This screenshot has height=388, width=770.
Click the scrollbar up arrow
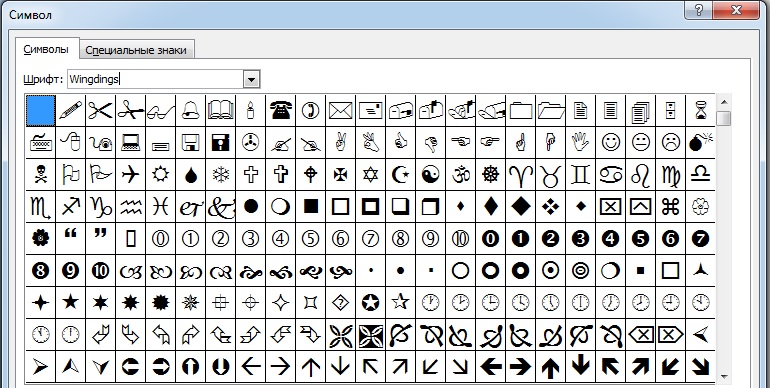[724, 102]
